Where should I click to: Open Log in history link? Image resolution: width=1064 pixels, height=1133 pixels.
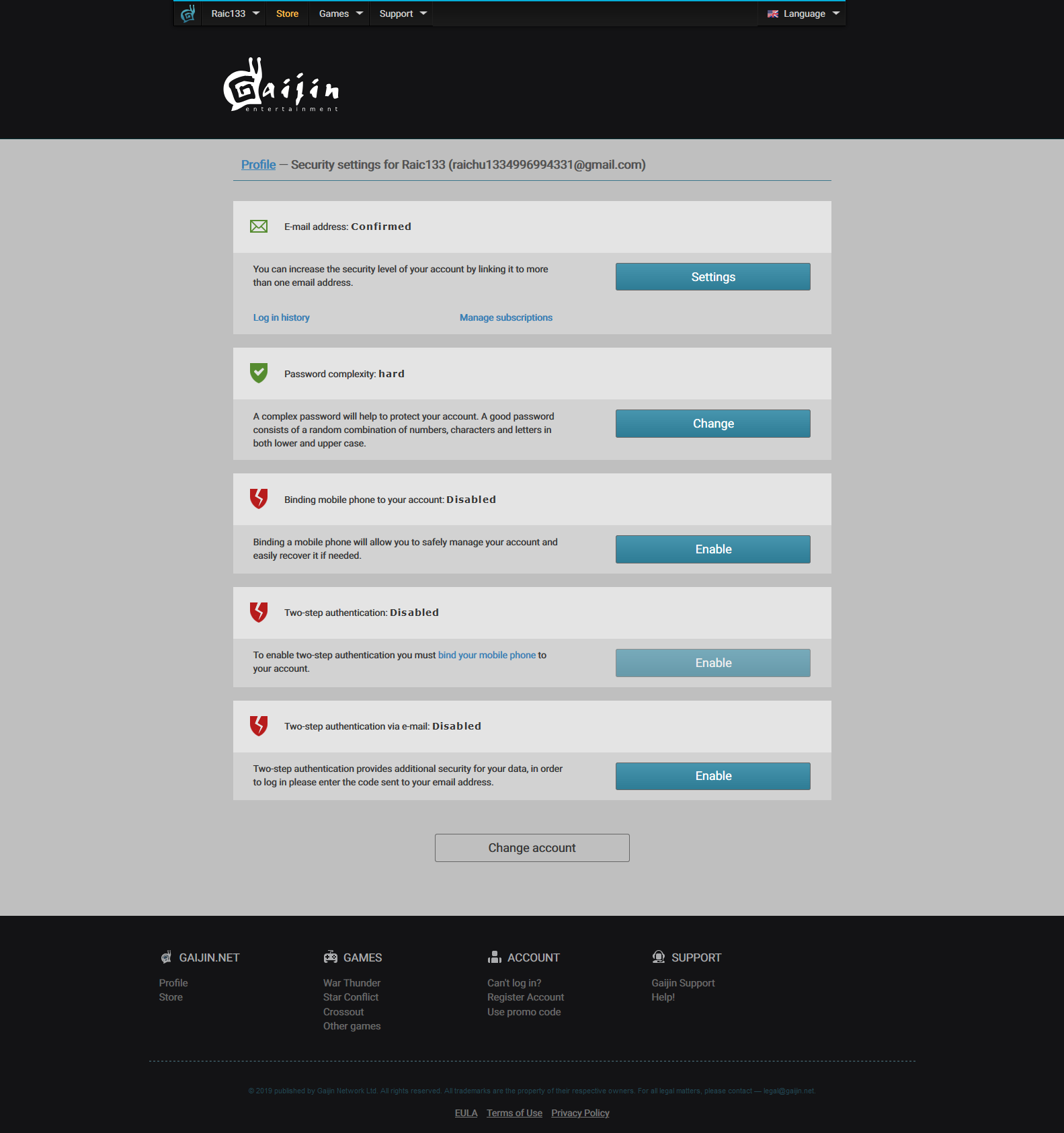click(x=282, y=317)
